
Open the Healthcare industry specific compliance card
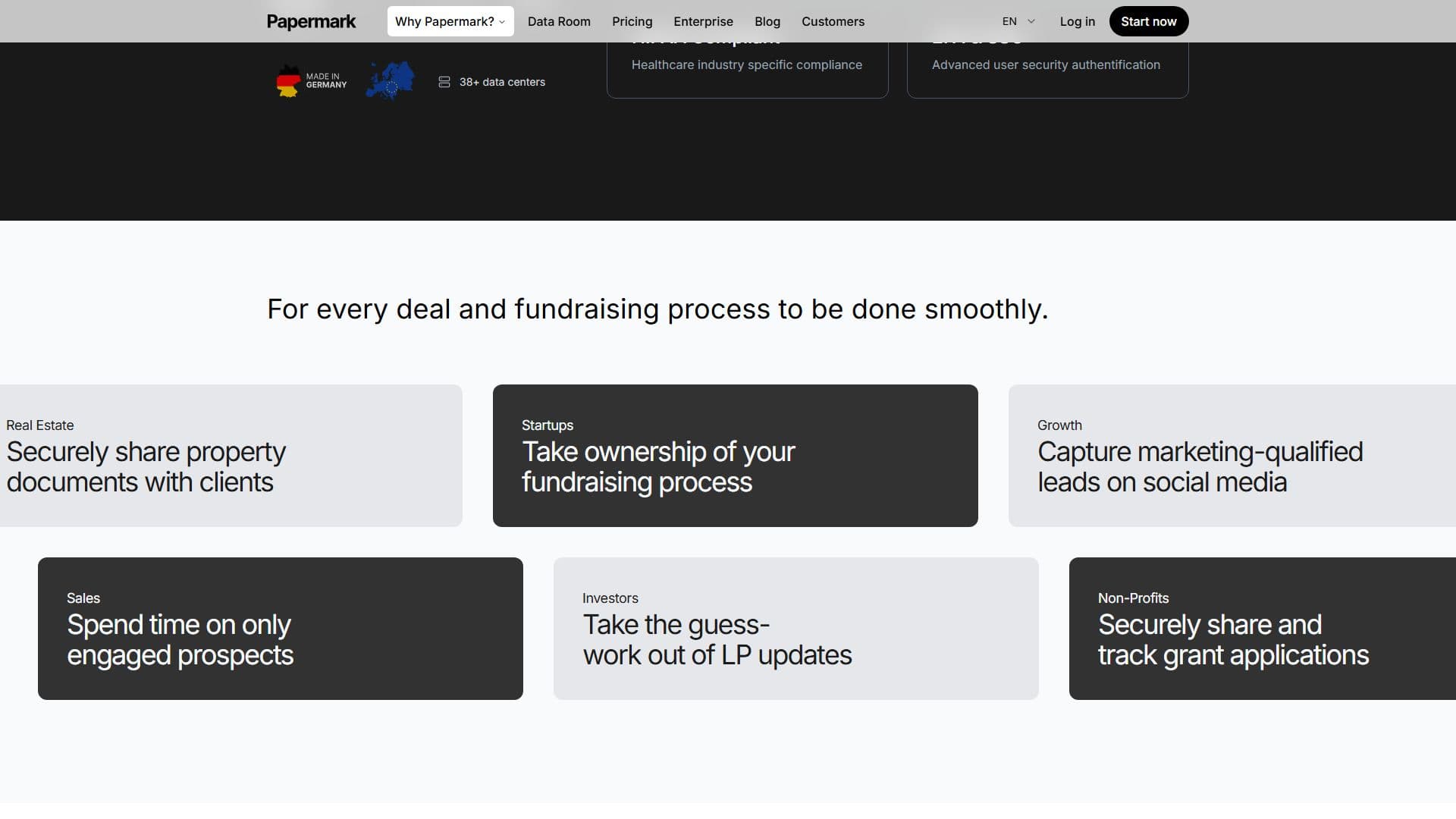(747, 70)
